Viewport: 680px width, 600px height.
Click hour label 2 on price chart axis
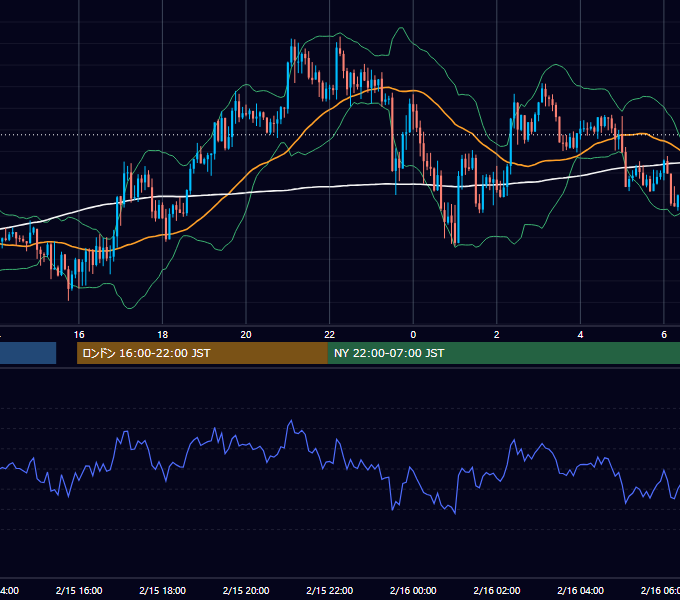tap(497, 335)
